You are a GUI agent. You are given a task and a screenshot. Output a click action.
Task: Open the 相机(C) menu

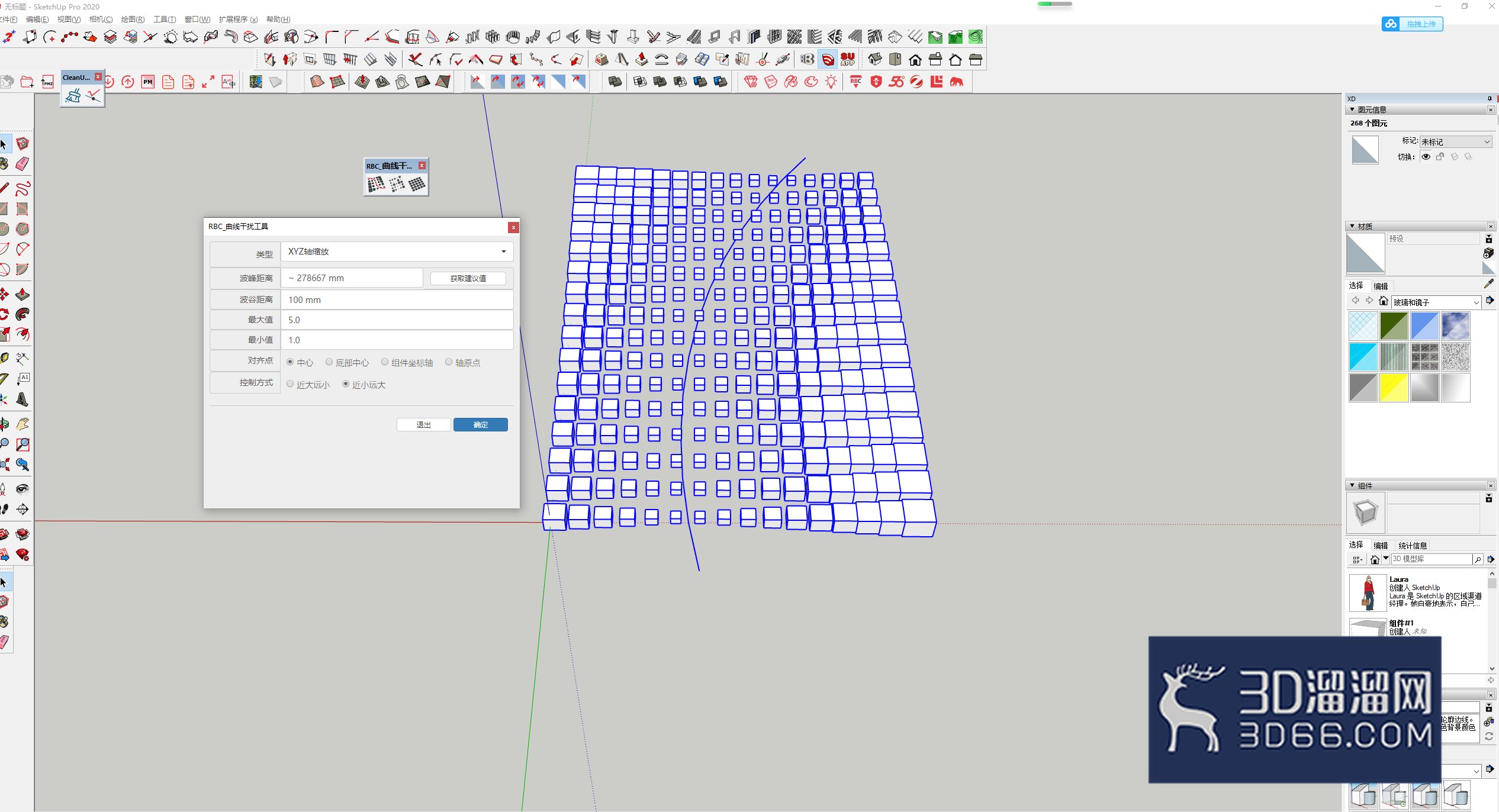point(101,19)
